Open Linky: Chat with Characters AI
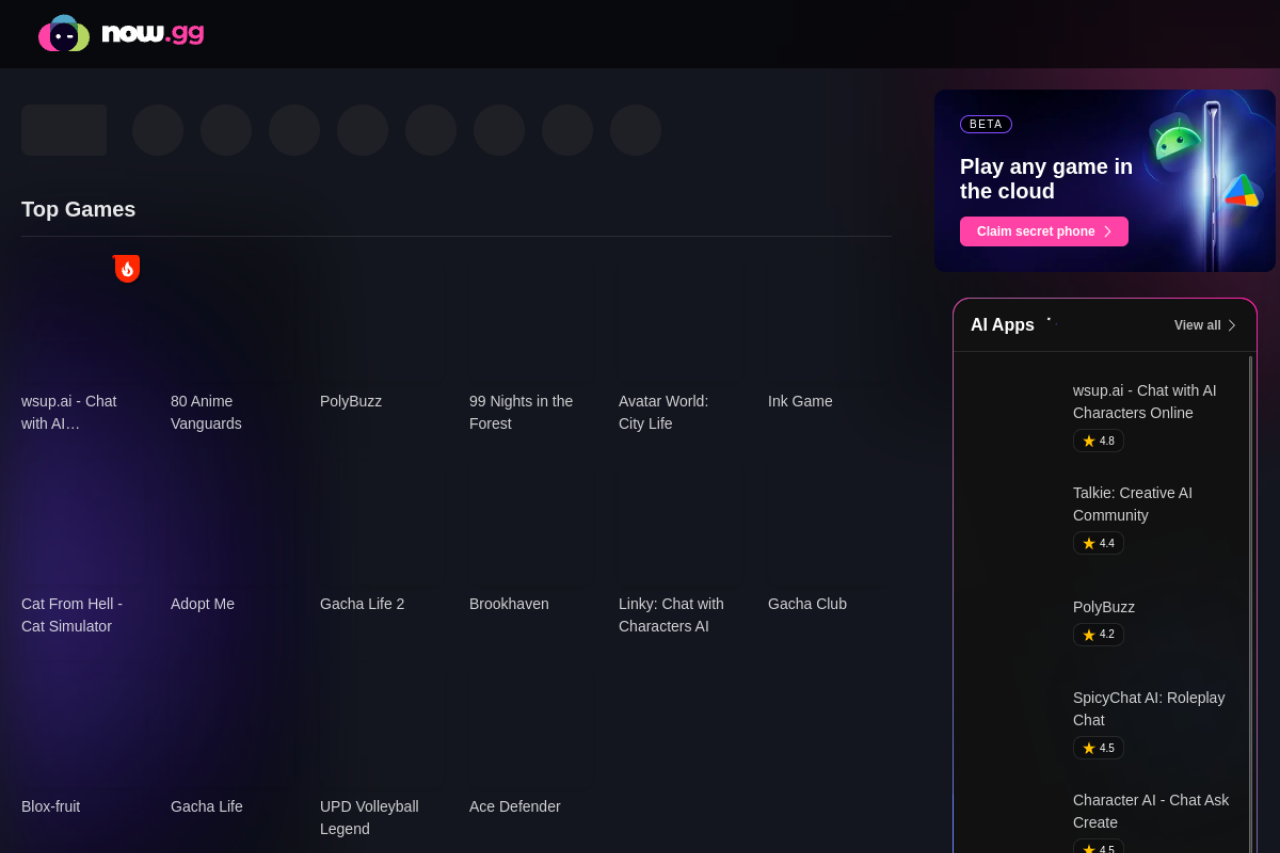The height and width of the screenshot is (853, 1280). click(671, 615)
